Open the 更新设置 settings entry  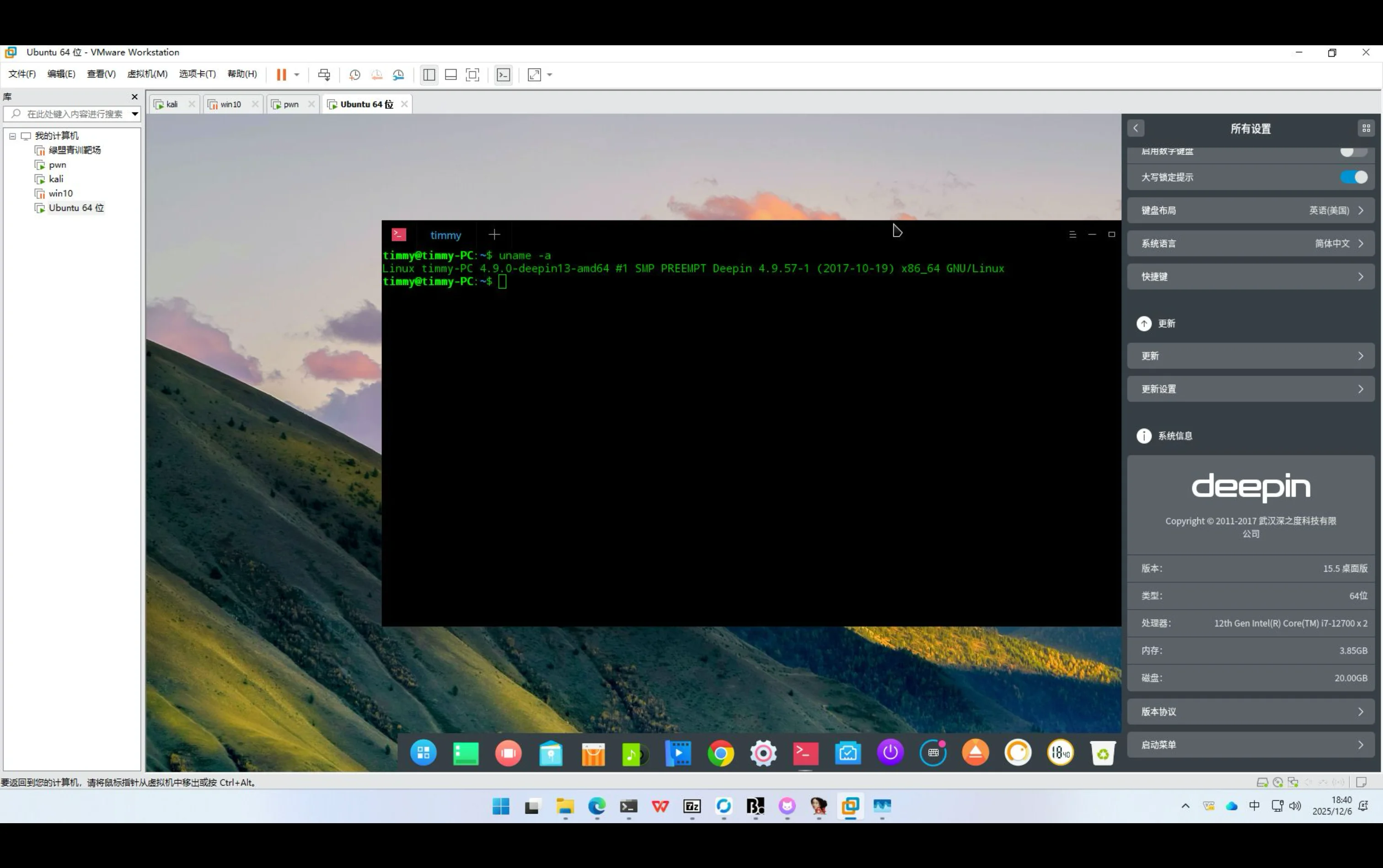pos(1250,389)
